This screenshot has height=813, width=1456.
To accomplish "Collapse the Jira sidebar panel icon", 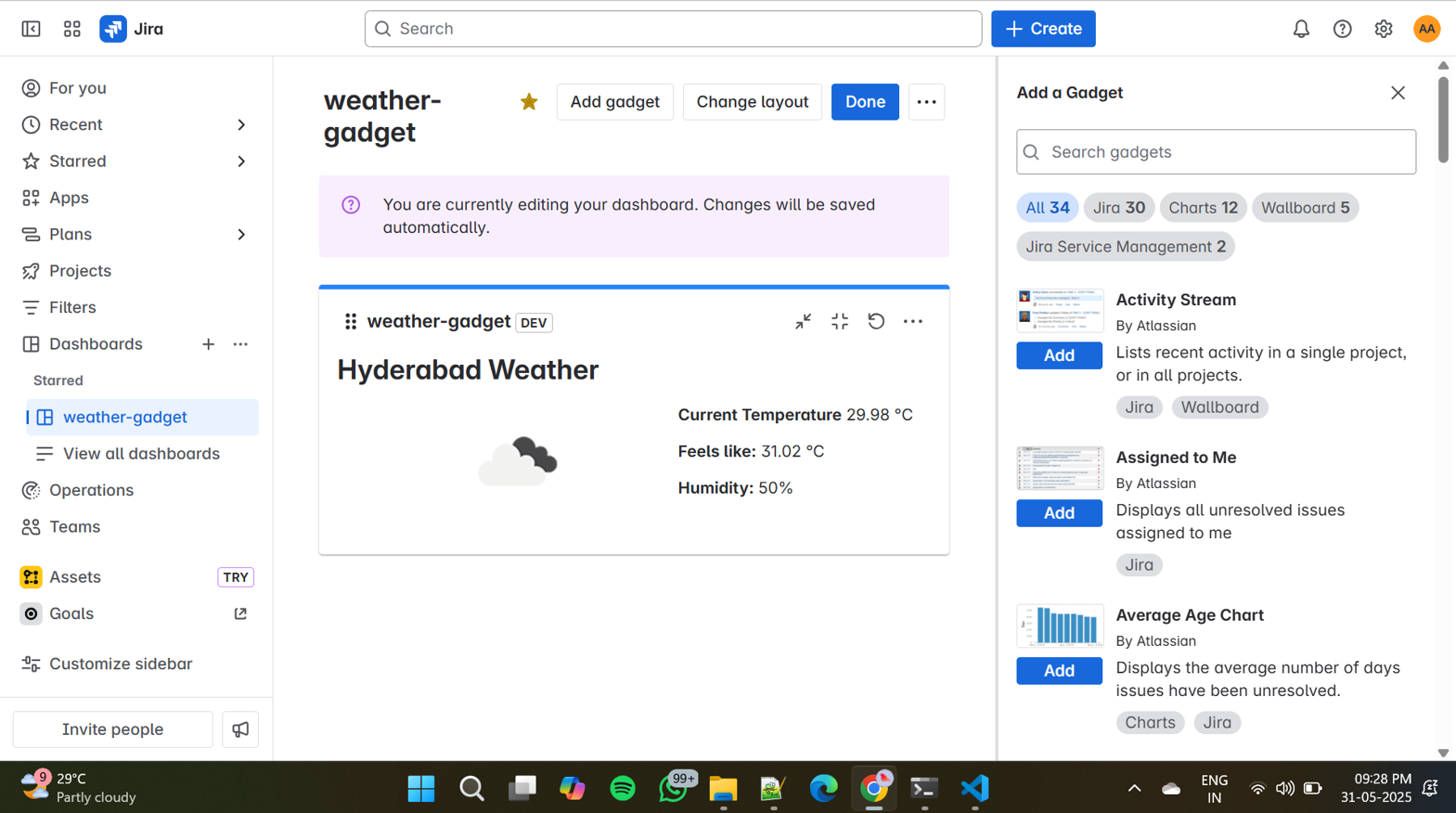I will (x=31, y=29).
